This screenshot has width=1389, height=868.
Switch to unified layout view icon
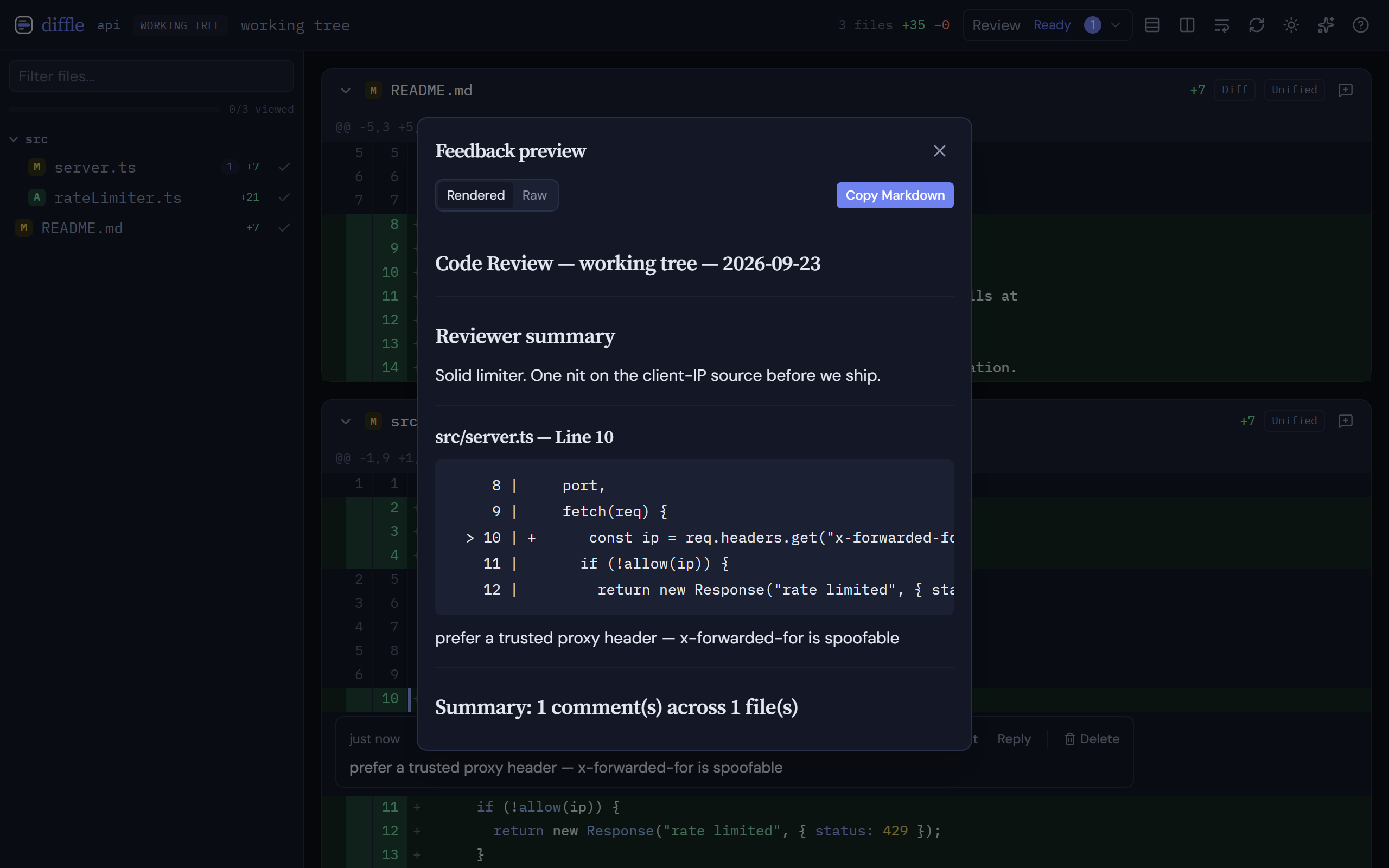(x=1152, y=25)
